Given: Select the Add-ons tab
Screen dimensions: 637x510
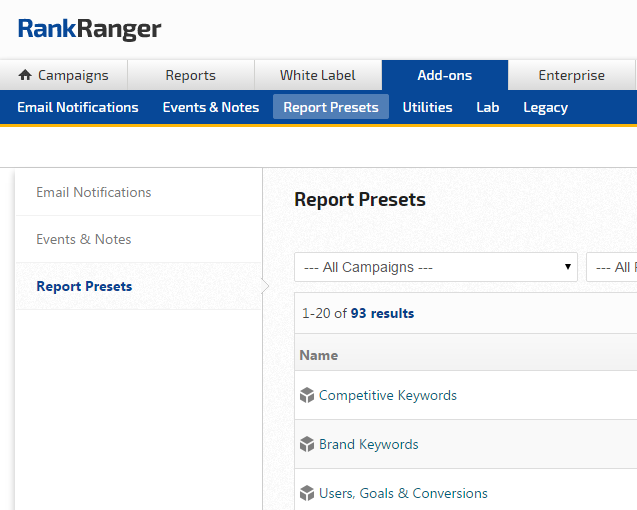Looking at the screenshot, I should point(444,75).
